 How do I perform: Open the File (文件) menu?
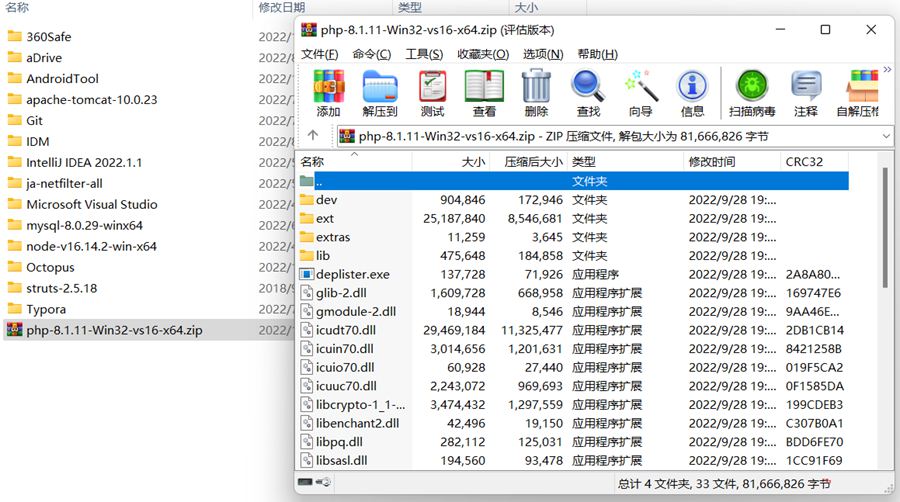320,54
